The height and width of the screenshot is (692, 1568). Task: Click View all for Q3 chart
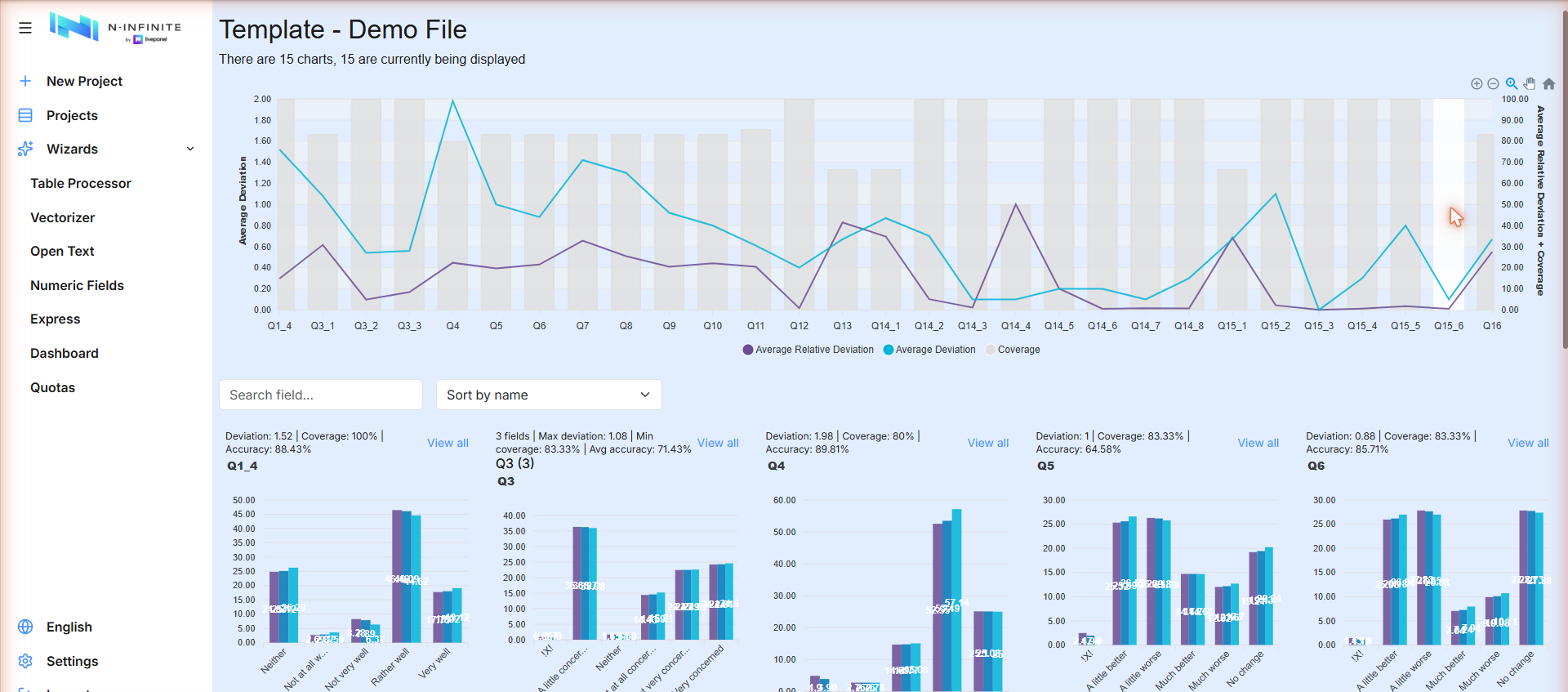[718, 443]
